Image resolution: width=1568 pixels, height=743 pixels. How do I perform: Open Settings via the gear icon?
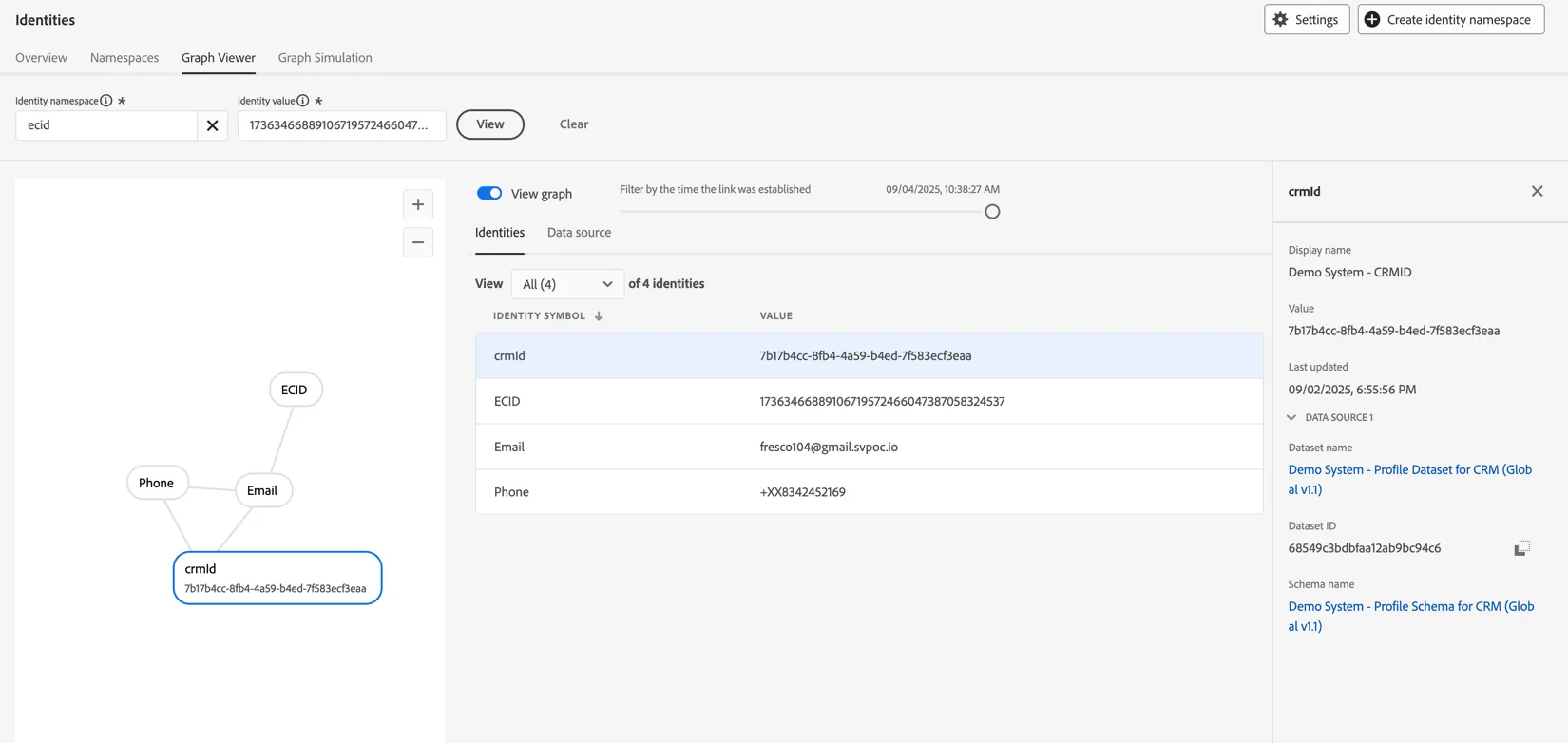pos(1306,19)
